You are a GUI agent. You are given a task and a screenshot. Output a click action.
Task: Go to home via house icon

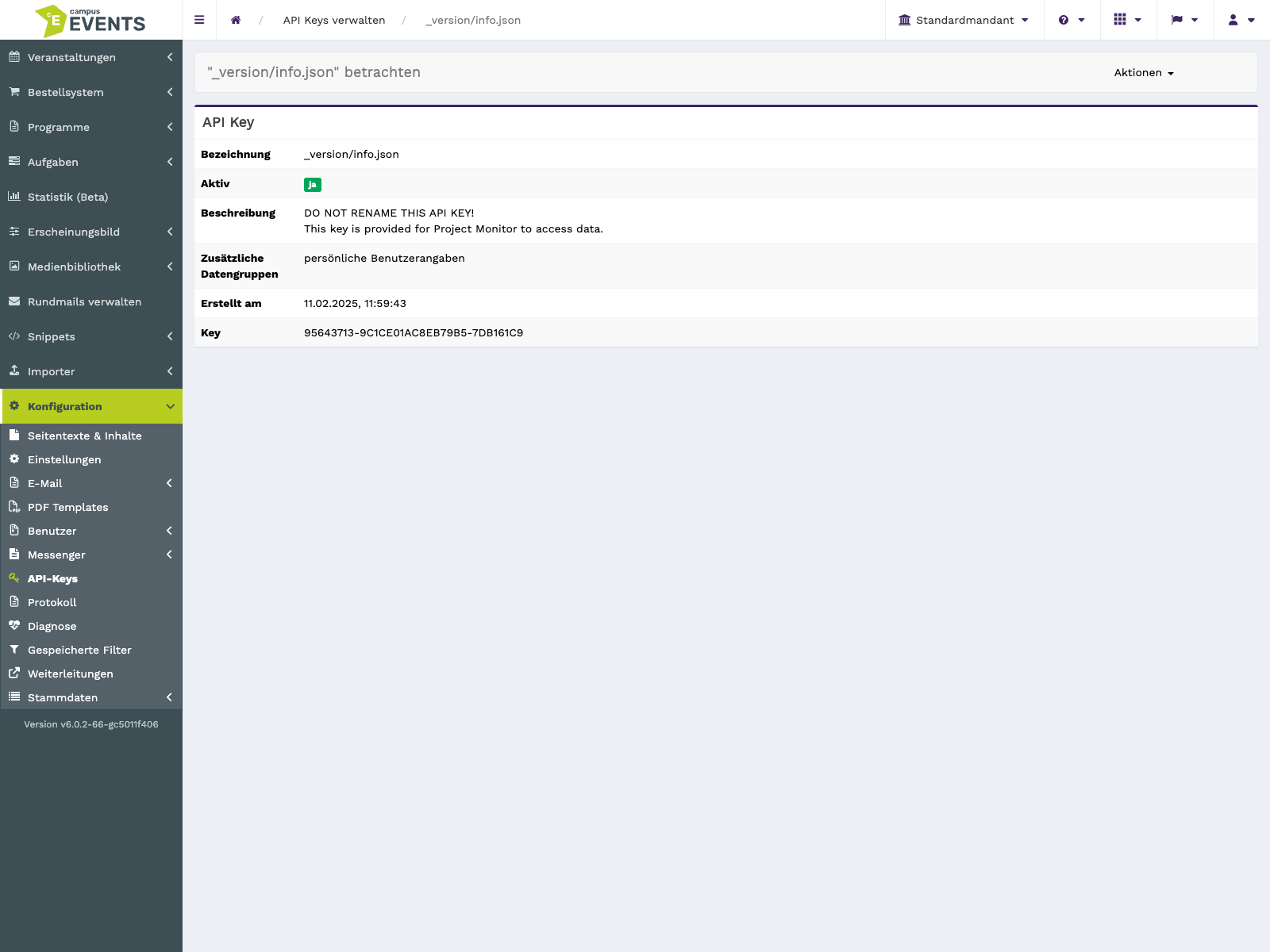coord(236,20)
